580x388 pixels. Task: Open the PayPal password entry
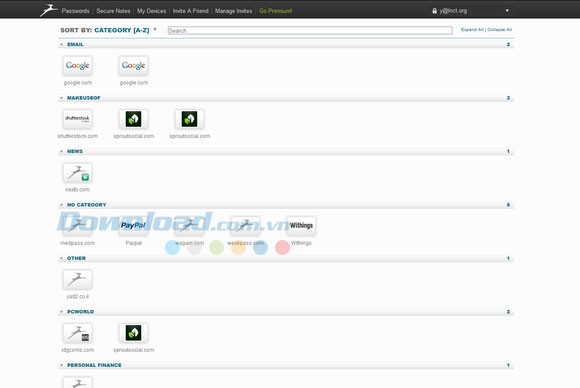click(x=134, y=226)
